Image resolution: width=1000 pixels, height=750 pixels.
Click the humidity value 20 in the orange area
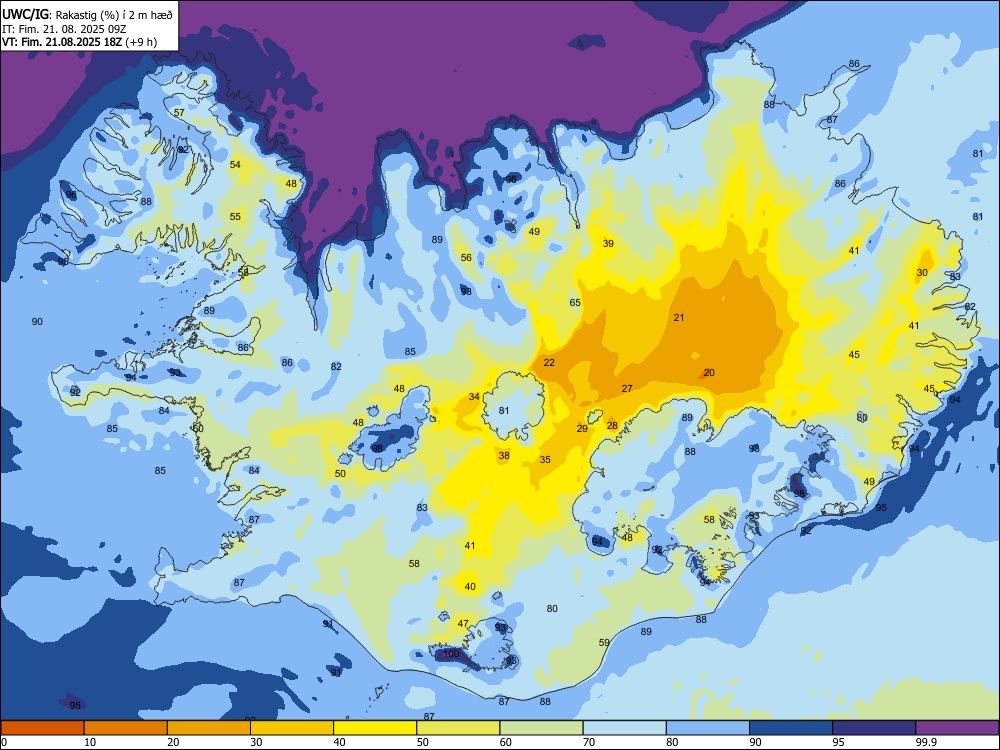click(709, 372)
